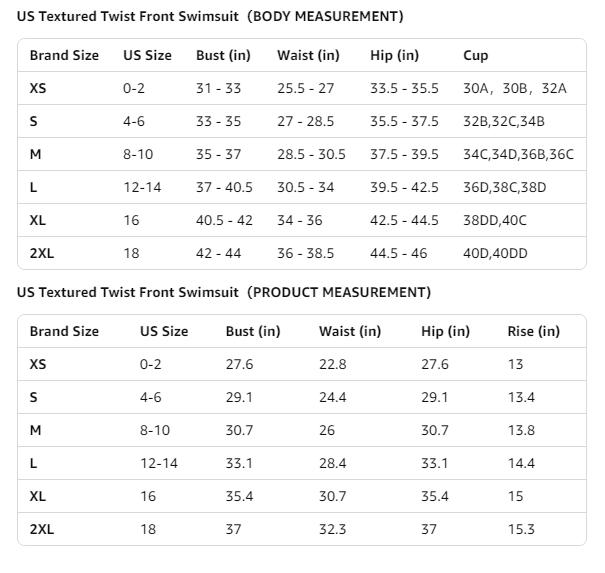Select waist range 28.5 - 30.5
This screenshot has height=573, width=605.
(x=311, y=154)
